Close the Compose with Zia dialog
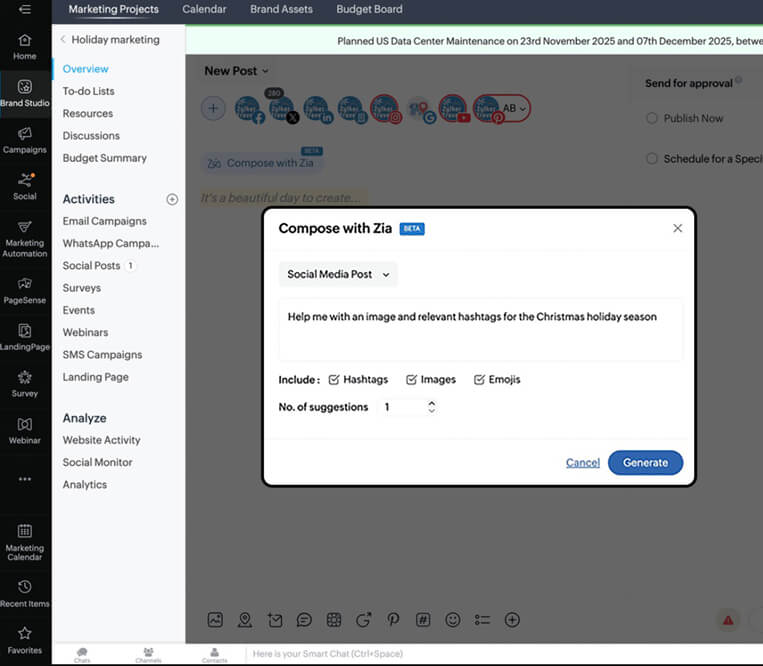The height and width of the screenshot is (666, 763). pyautogui.click(x=677, y=228)
